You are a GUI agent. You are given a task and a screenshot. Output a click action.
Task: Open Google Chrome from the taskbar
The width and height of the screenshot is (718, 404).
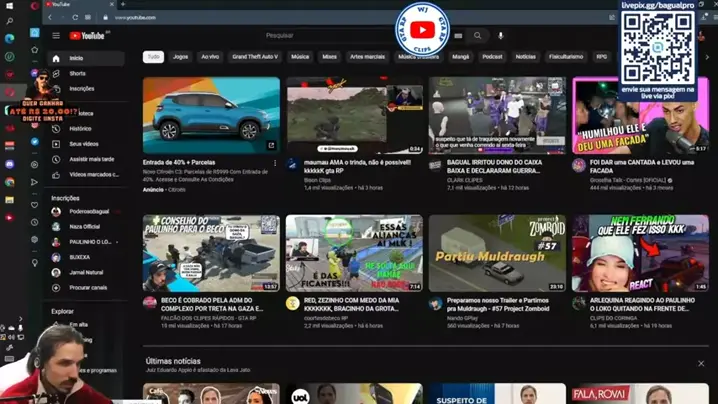point(10,182)
